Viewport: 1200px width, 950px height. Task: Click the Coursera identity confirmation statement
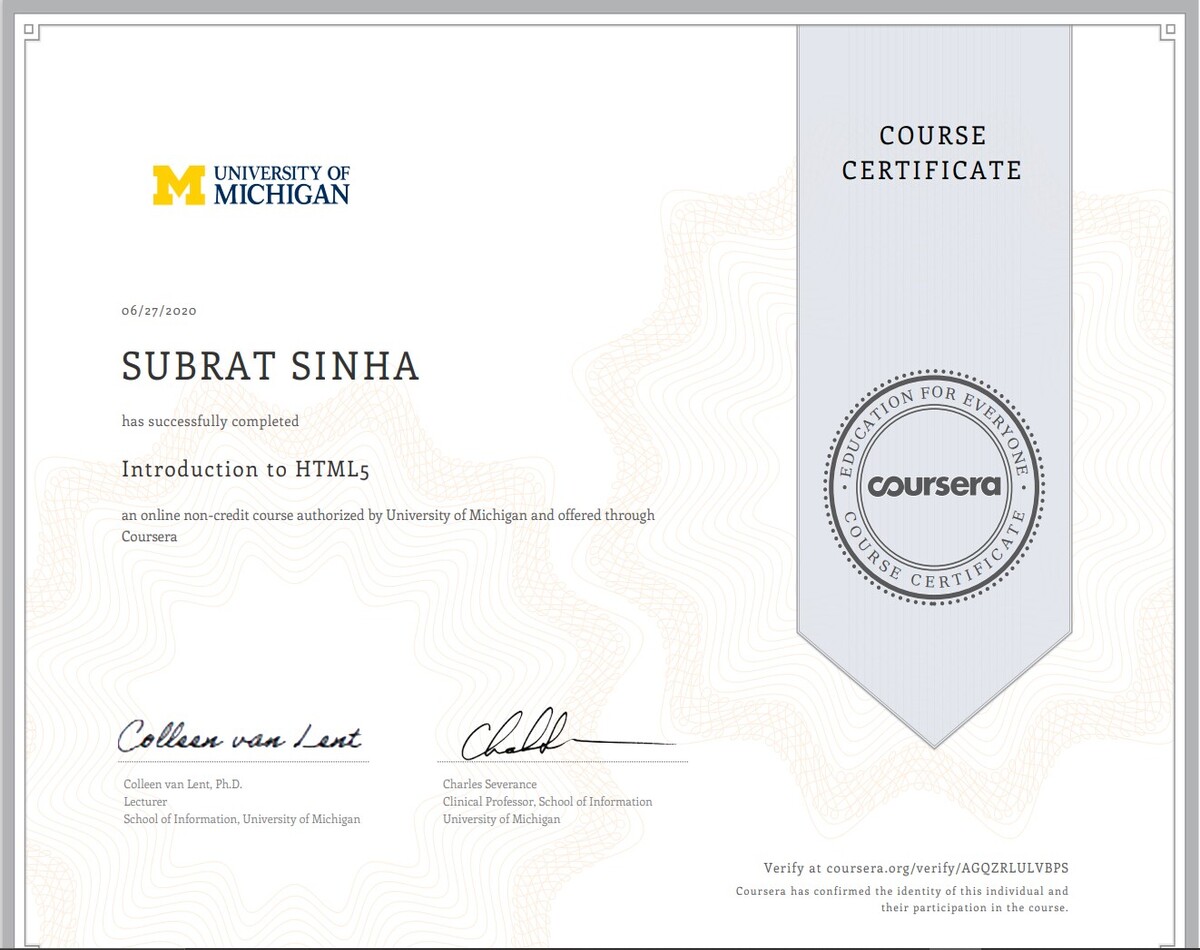[x=902, y=899]
